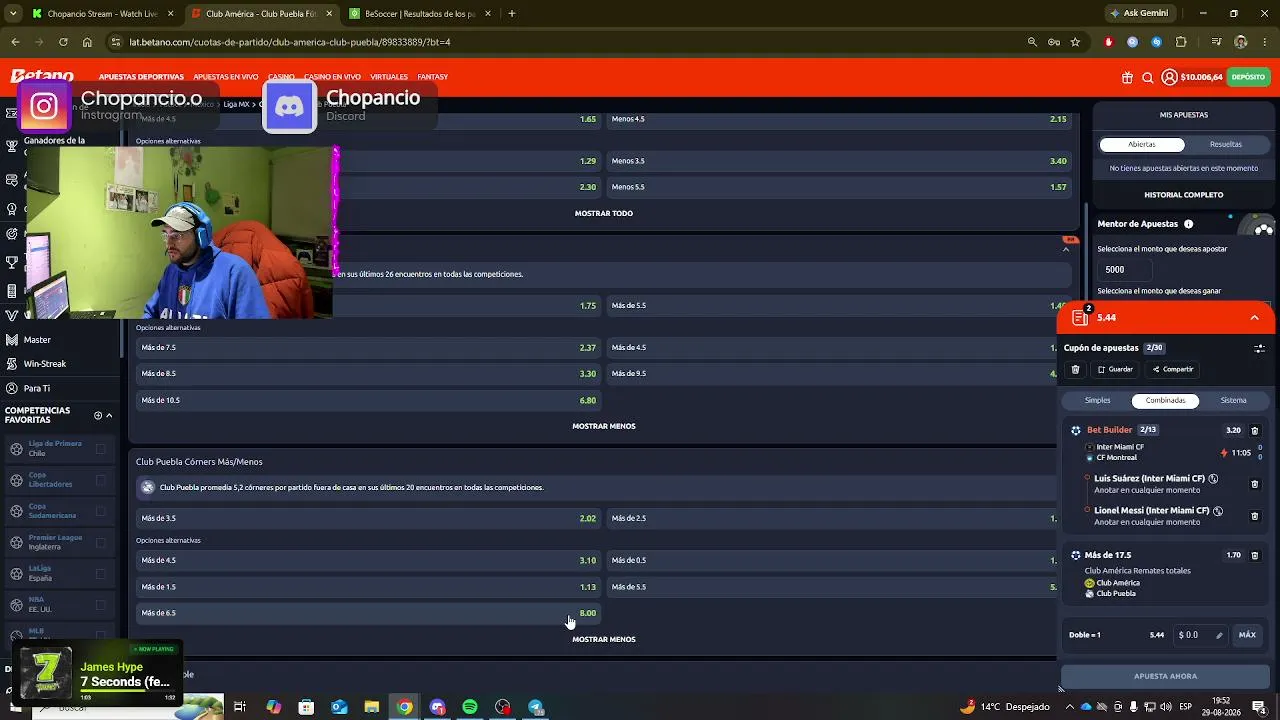This screenshot has width=1280, height=720.
Task: Click Ask Gemini button in Chrome
Action: coord(1138,14)
